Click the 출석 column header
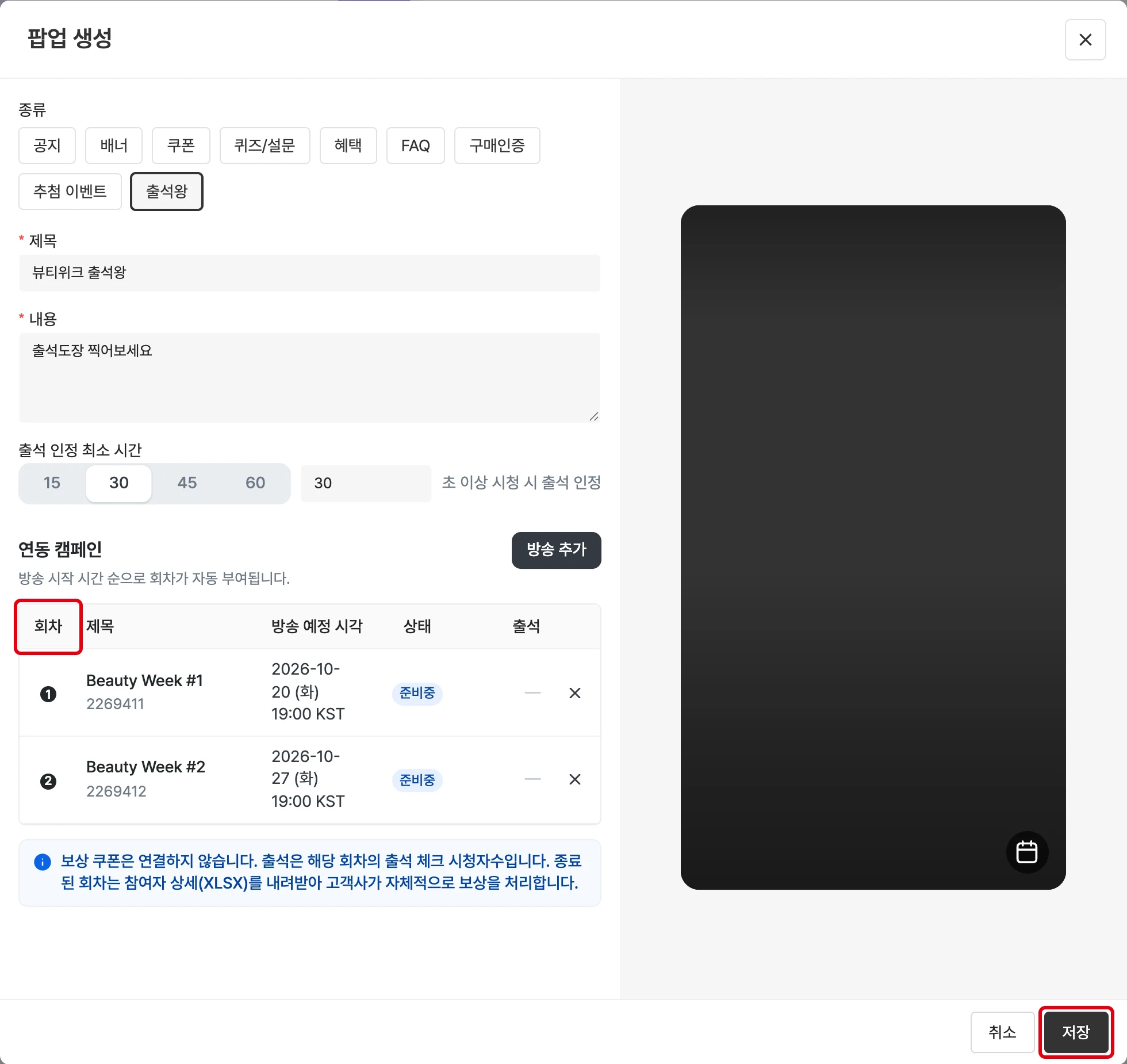The height and width of the screenshot is (1064, 1127). (526, 626)
